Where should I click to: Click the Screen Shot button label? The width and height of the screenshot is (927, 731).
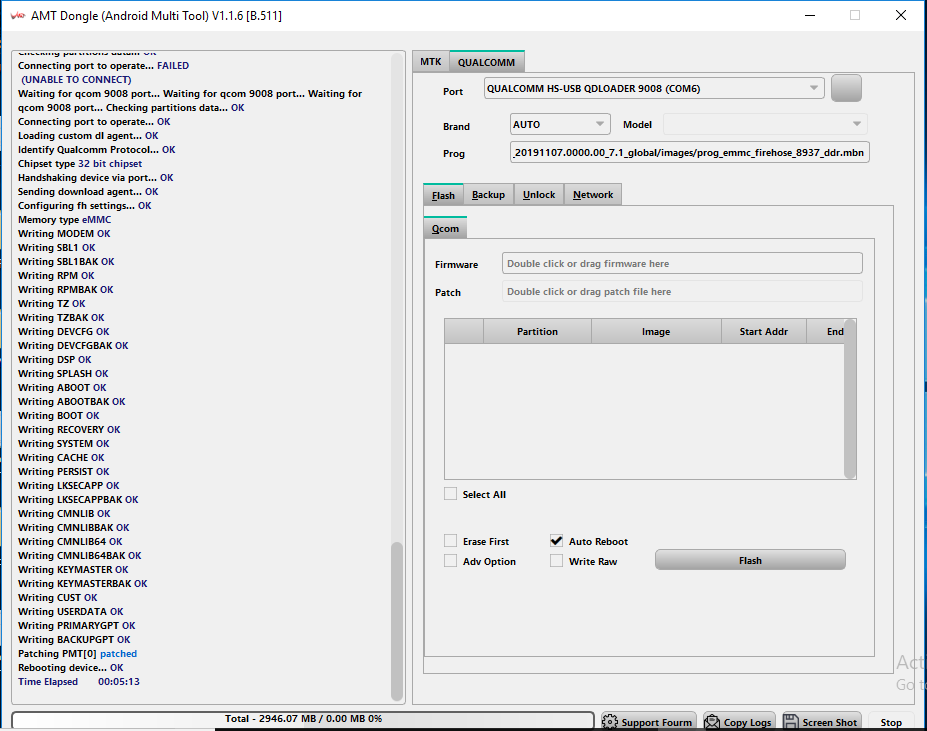coord(829,722)
